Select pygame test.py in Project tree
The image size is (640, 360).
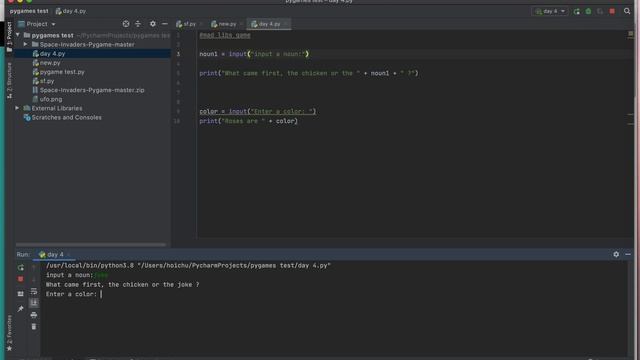62,72
